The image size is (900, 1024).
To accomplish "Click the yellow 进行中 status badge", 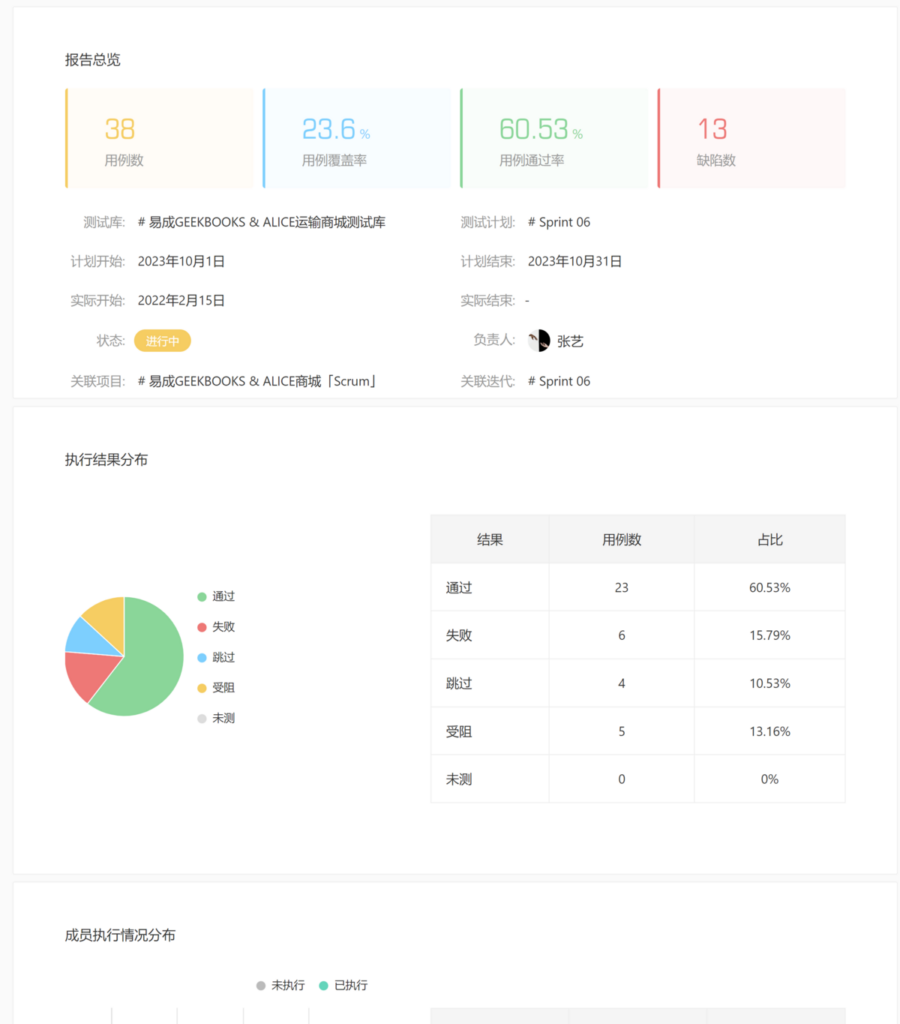I will [162, 340].
